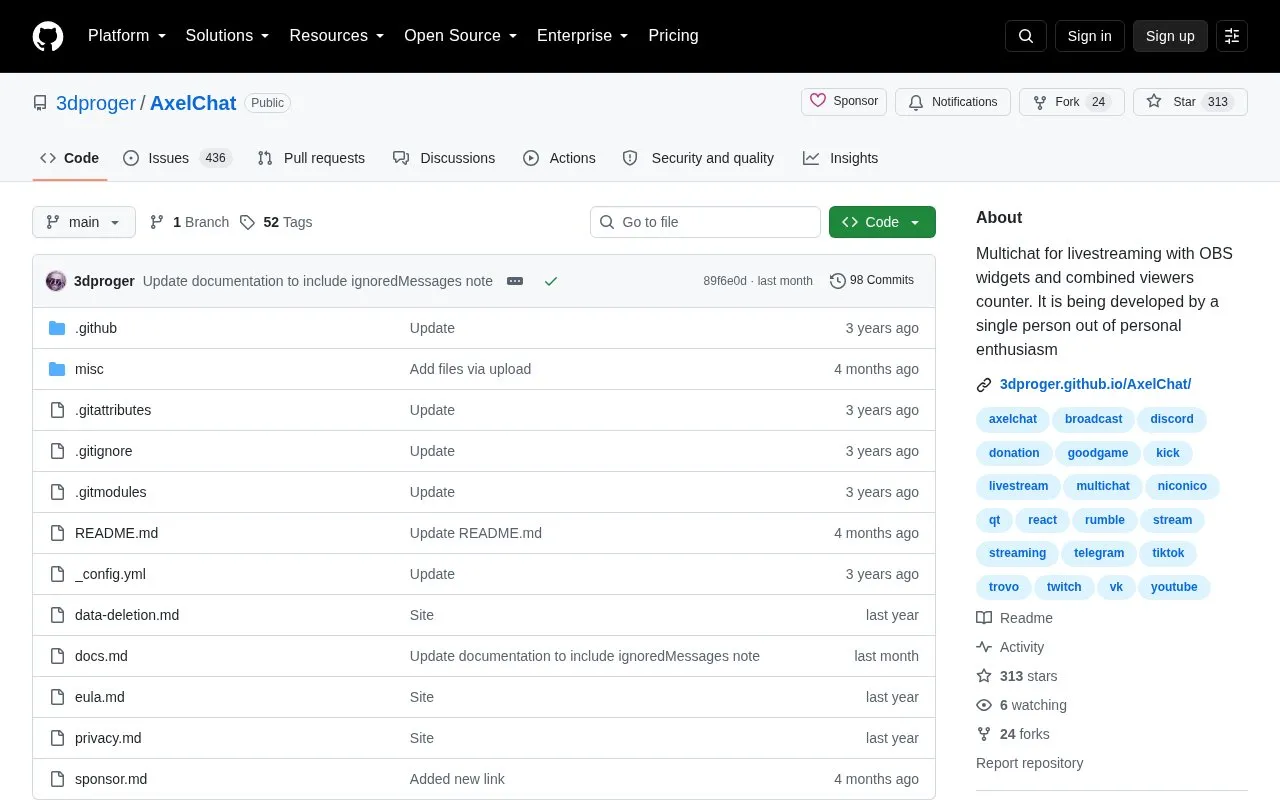Click the history clock icon by Commits
Viewport: 1280px width, 800px height.
(x=838, y=281)
